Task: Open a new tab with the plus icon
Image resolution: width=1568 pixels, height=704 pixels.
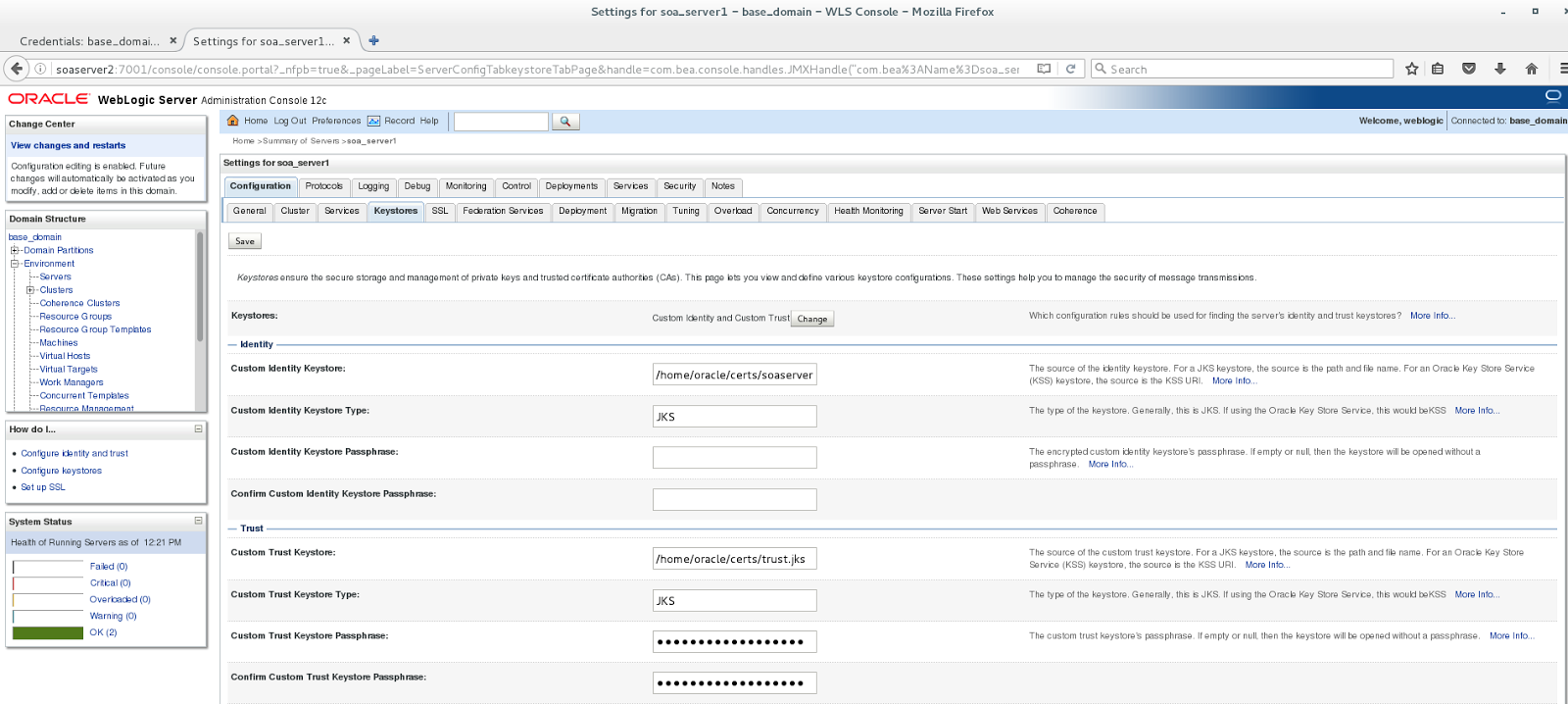Action: (373, 40)
